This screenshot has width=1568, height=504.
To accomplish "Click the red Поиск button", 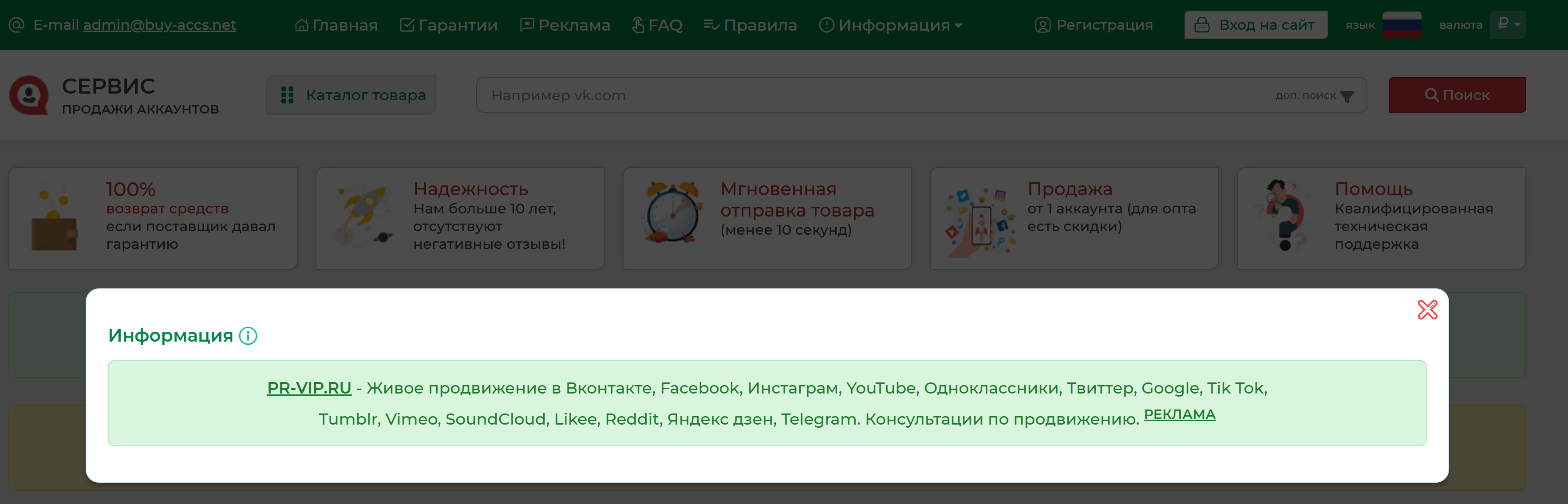I will click(x=1456, y=95).
